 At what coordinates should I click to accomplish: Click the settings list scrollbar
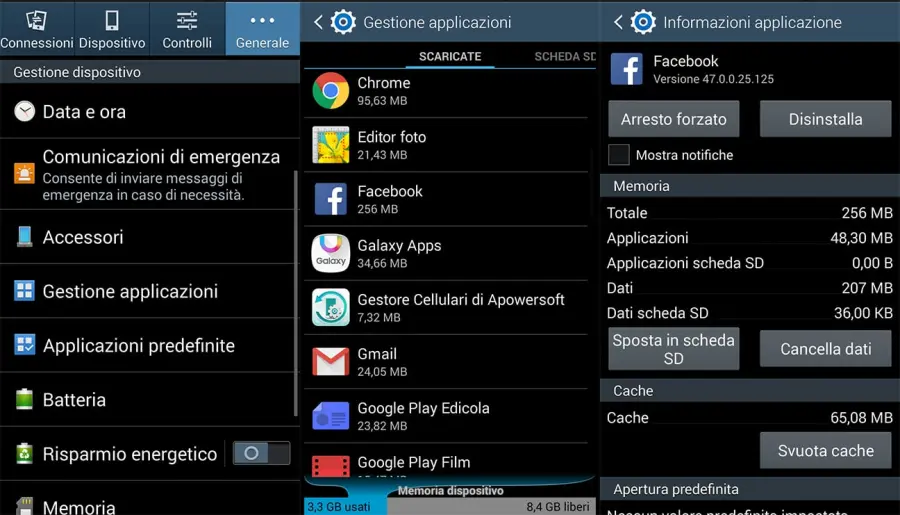(x=296, y=293)
